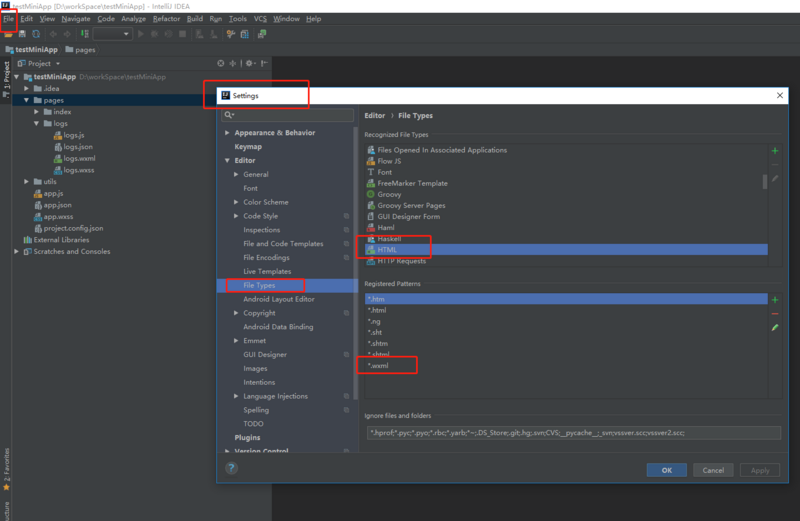The image size is (800, 521).
Task: Click the Cancel button
Action: 713,470
